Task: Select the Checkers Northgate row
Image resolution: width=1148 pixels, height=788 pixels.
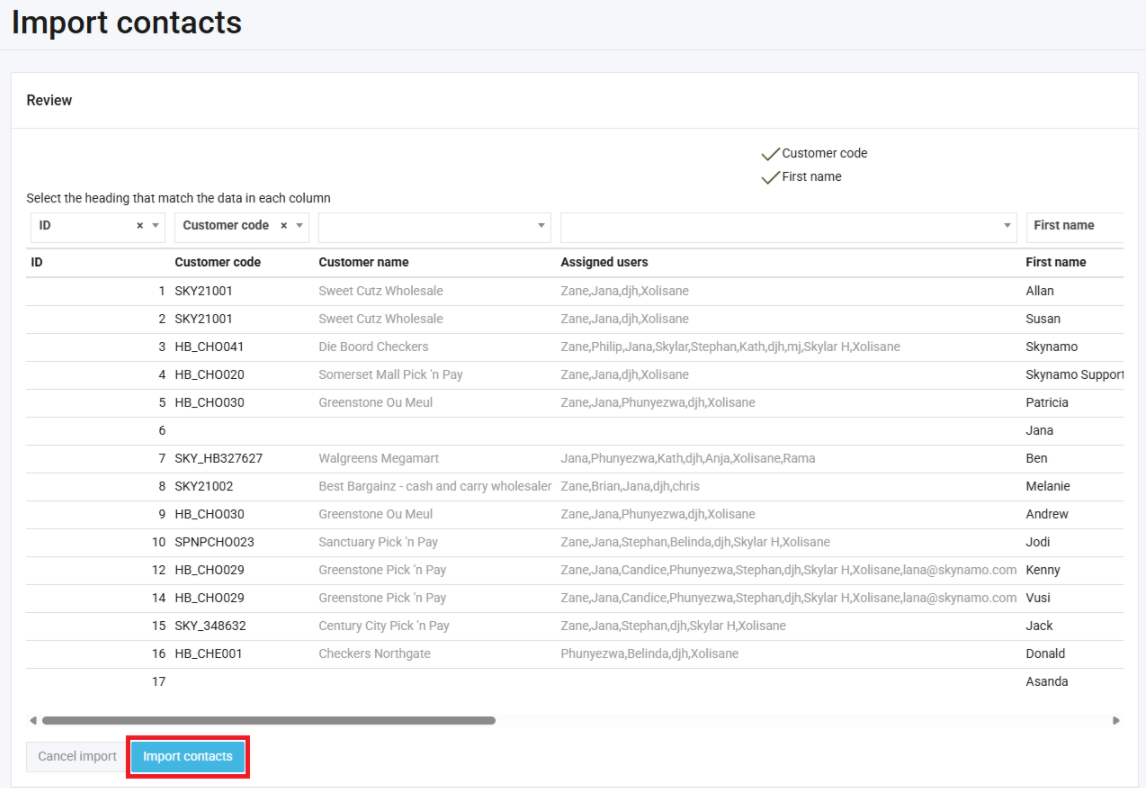Action: pos(374,654)
